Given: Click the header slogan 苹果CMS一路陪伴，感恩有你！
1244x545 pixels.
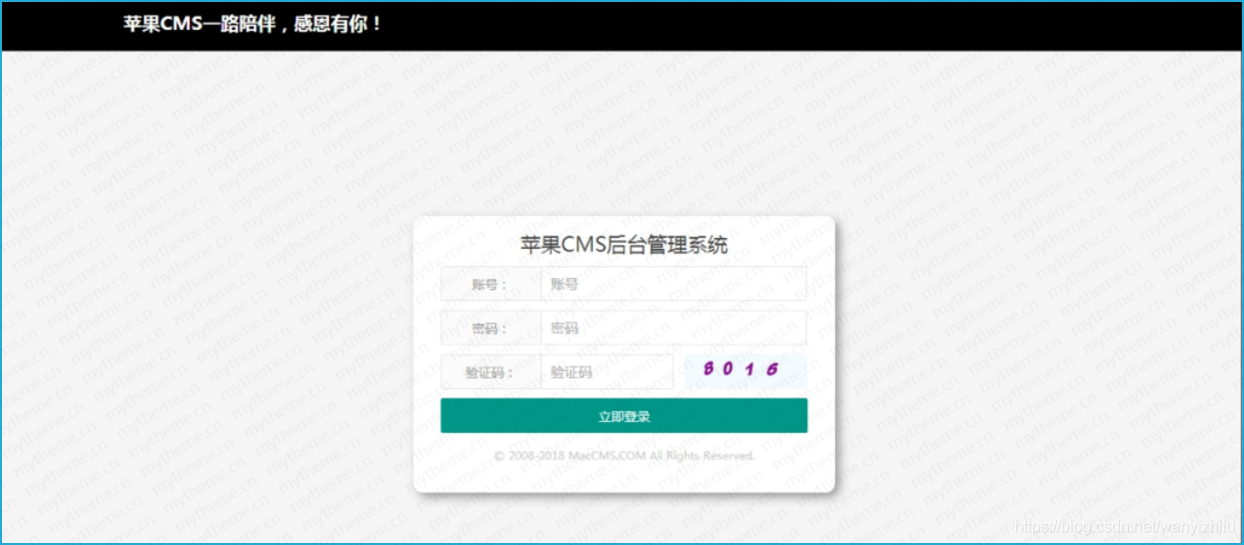Looking at the screenshot, I should 253,24.
